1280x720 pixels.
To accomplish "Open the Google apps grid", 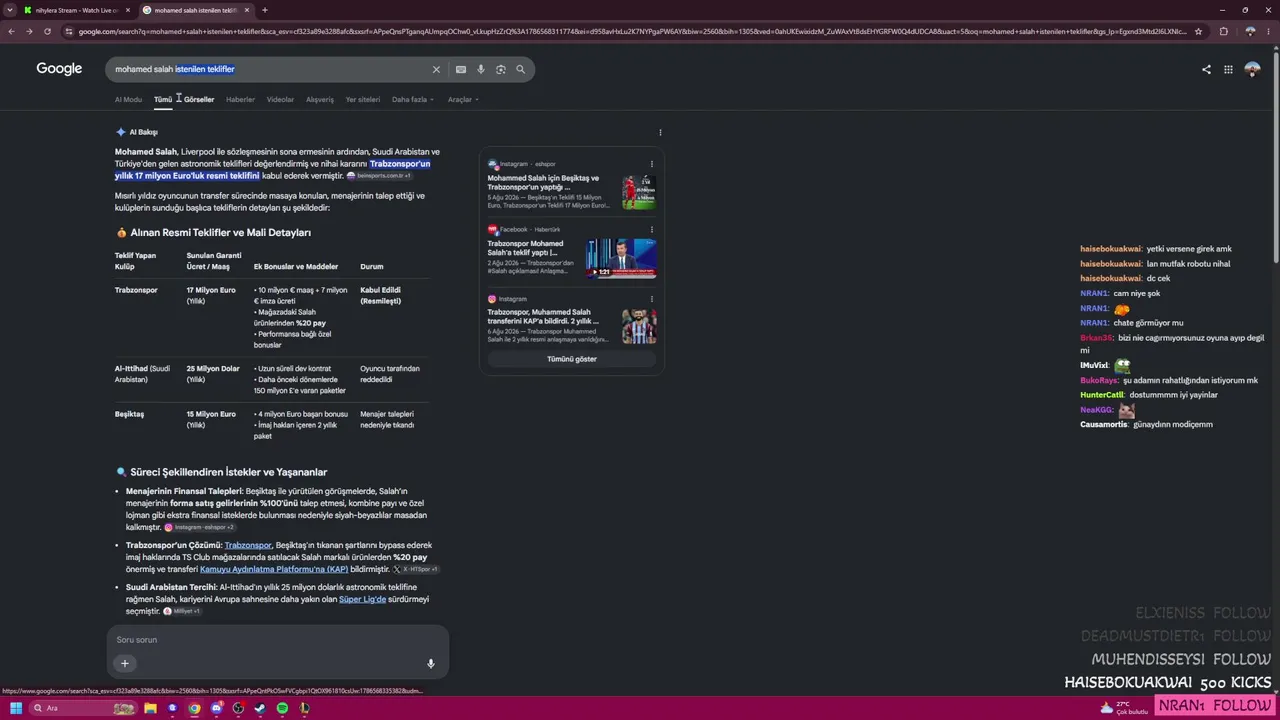I will pyautogui.click(x=1228, y=69).
